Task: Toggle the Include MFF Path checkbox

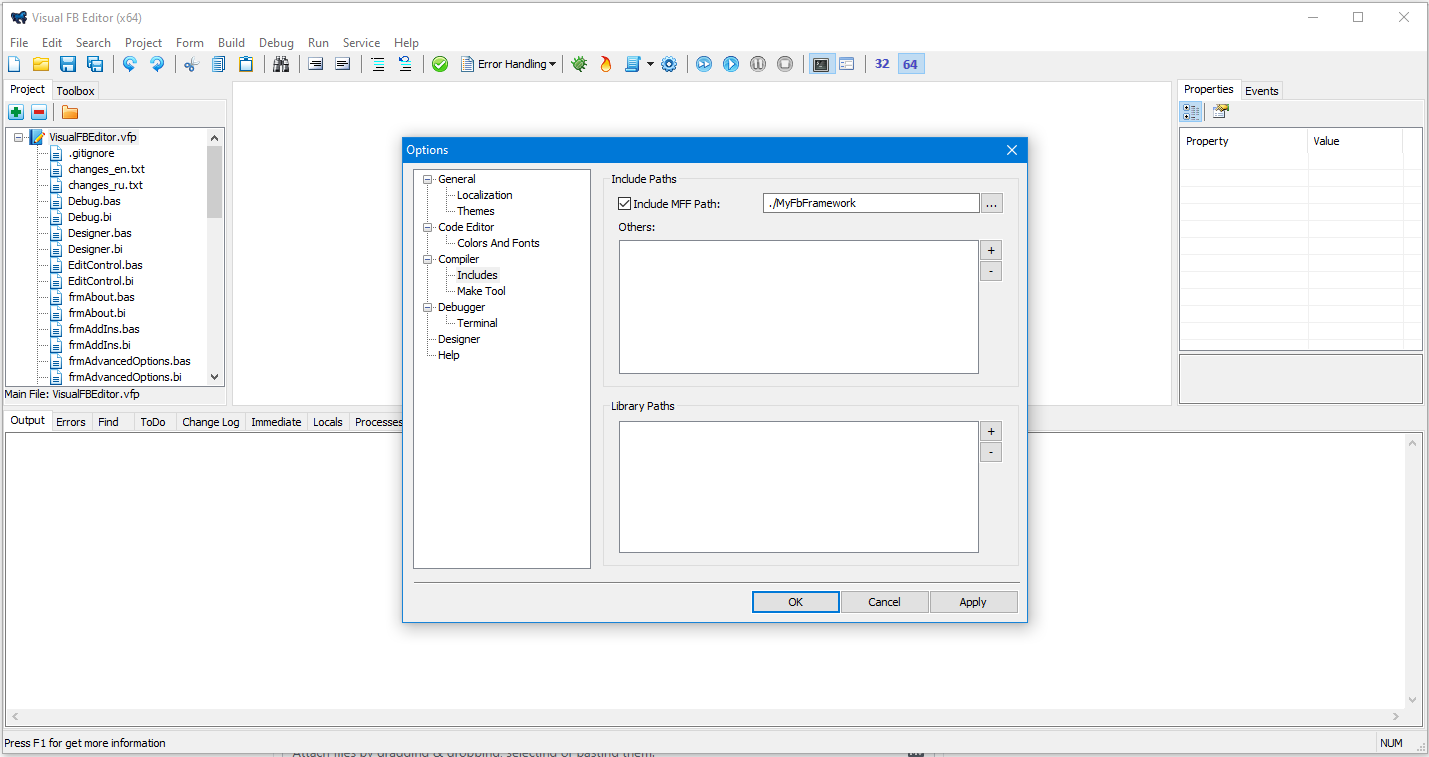Action: (x=624, y=202)
